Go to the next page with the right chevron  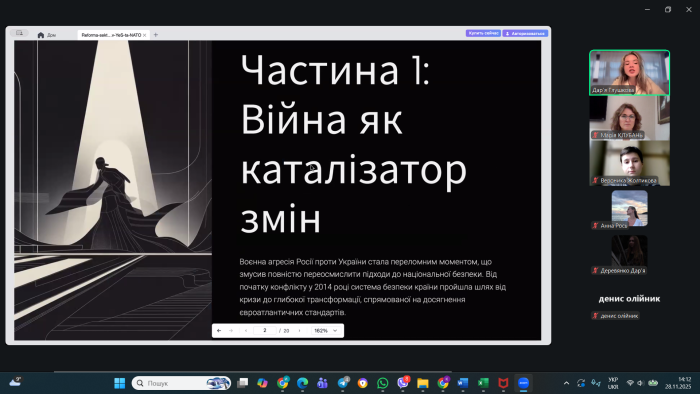click(299, 331)
